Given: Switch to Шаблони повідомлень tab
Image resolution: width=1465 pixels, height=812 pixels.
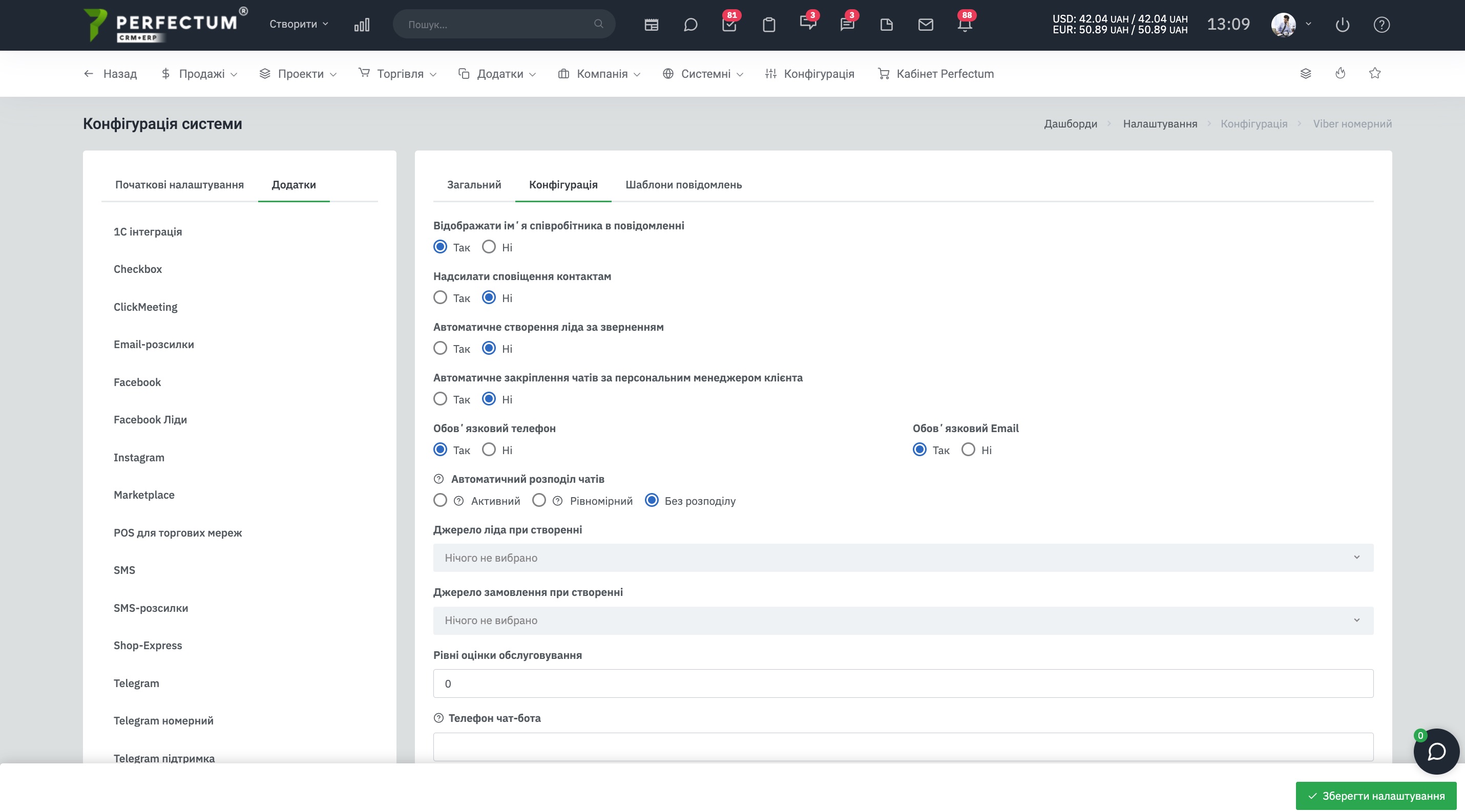Looking at the screenshot, I should point(684,185).
